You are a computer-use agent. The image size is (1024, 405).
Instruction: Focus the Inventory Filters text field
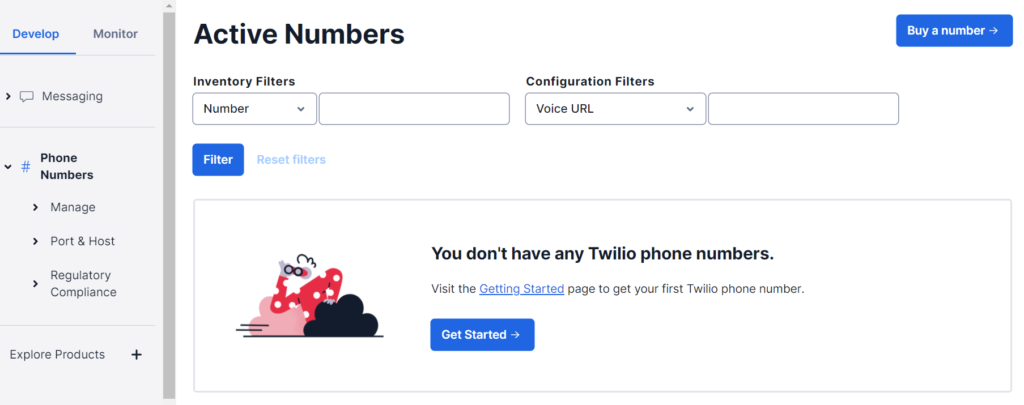[x=414, y=109]
